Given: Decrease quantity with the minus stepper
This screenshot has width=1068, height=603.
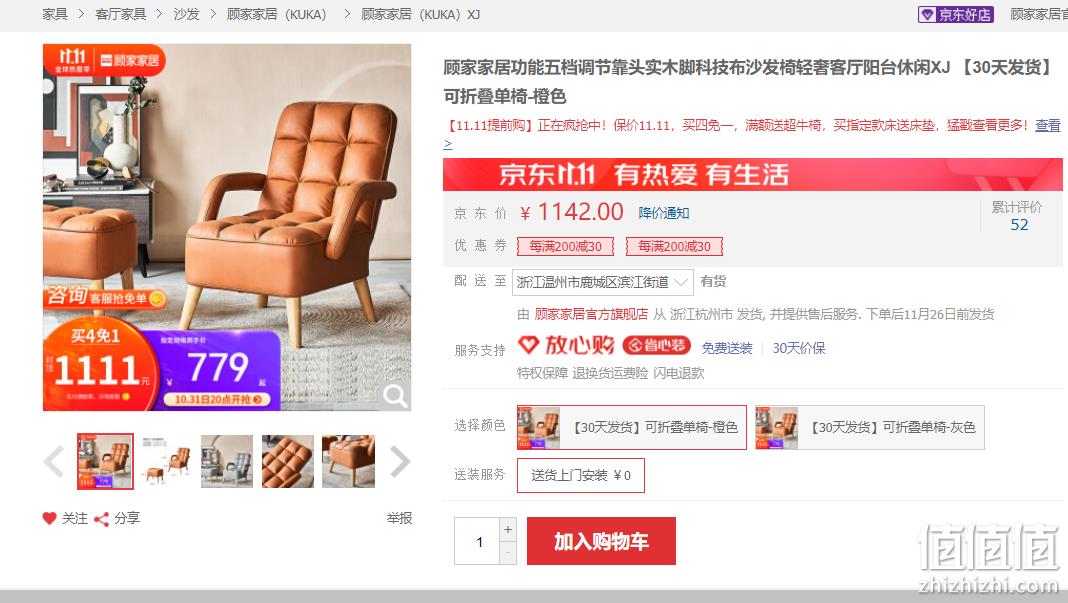Looking at the screenshot, I should pyautogui.click(x=507, y=553).
